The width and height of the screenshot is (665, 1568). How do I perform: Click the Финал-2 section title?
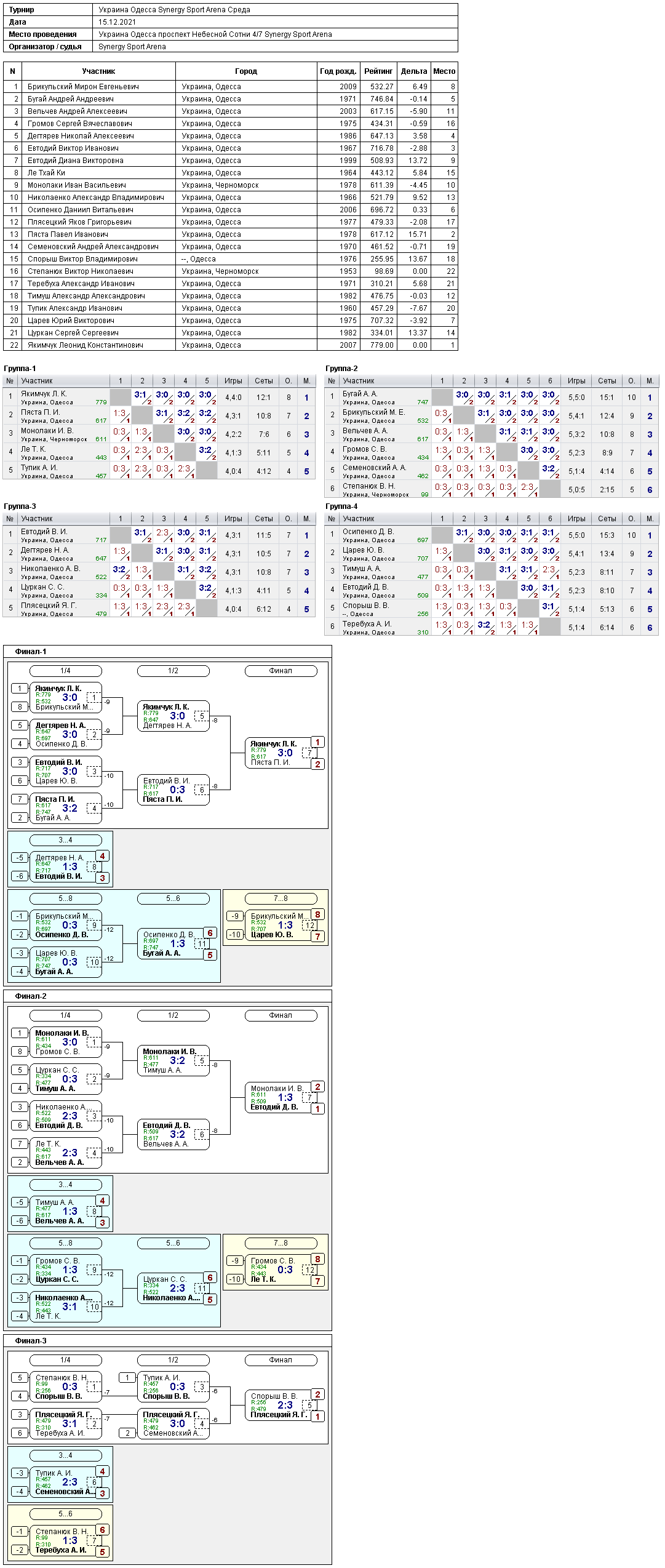pyautogui.click(x=31, y=996)
